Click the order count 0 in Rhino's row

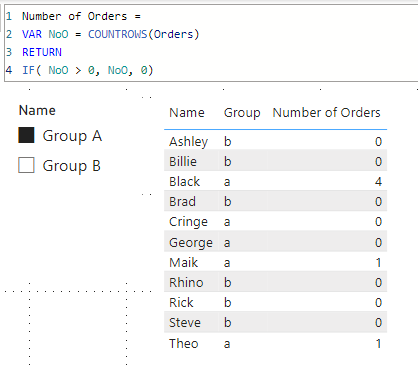(378, 282)
